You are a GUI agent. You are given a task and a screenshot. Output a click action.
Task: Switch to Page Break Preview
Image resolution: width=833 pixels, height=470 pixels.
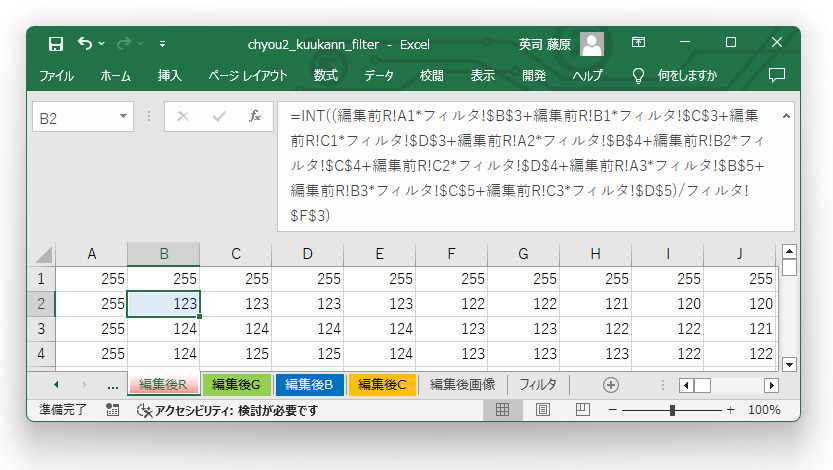(581, 410)
